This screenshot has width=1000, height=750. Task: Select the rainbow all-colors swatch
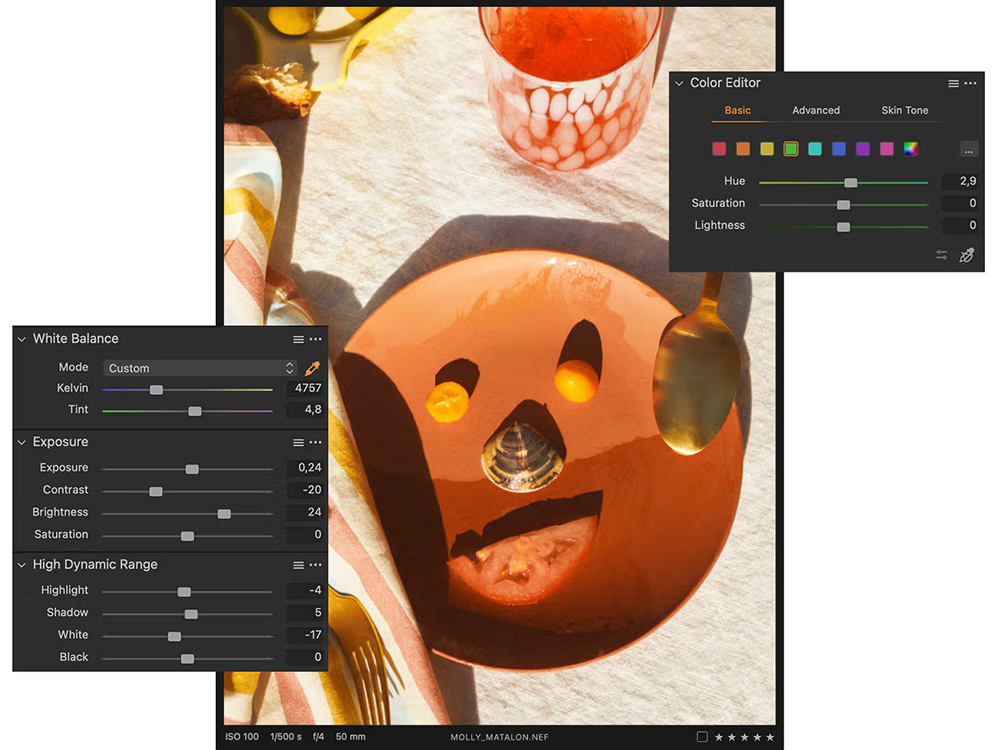[x=911, y=149]
